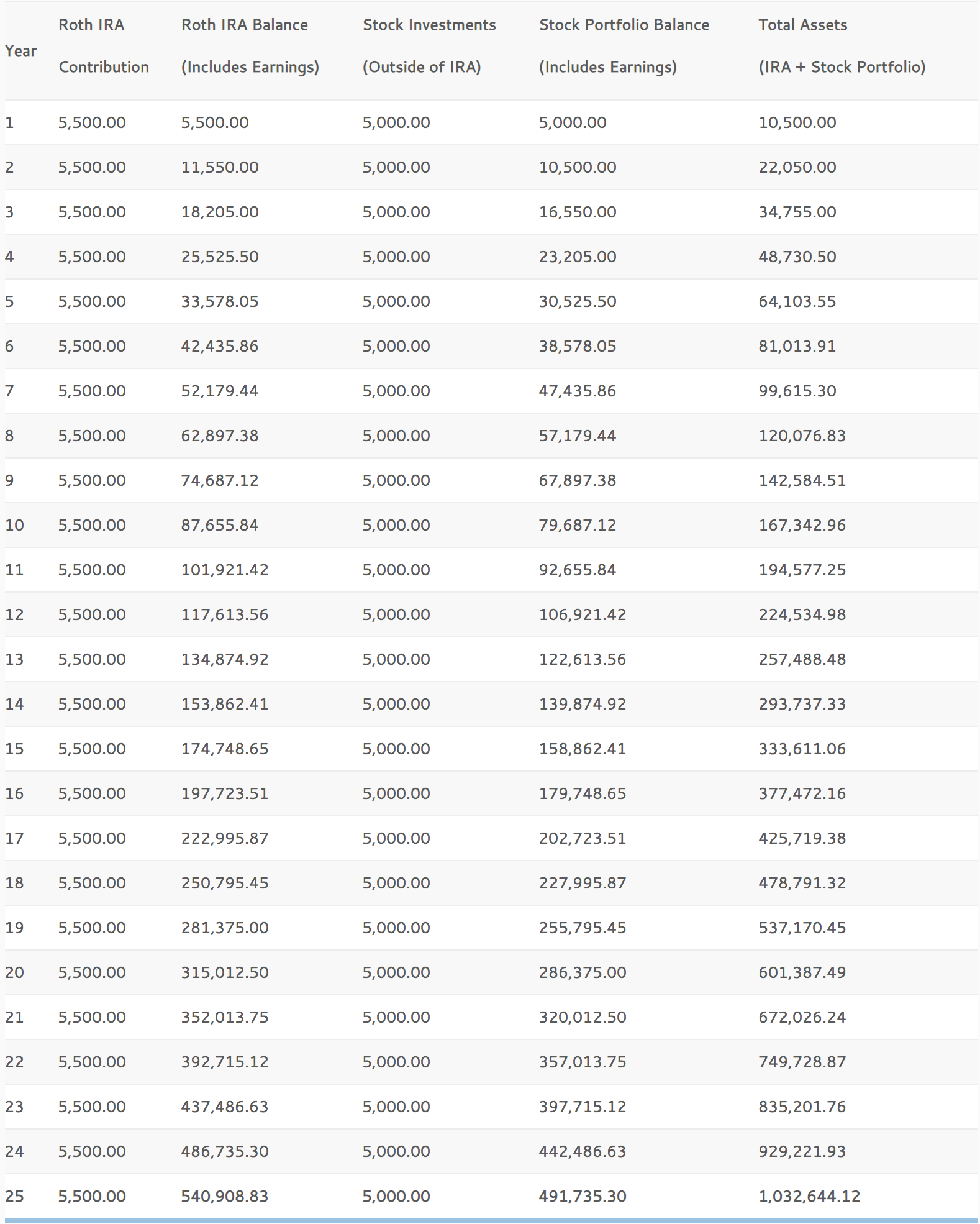Select Stock Portfolio Balance 106,921.42

tap(583, 614)
